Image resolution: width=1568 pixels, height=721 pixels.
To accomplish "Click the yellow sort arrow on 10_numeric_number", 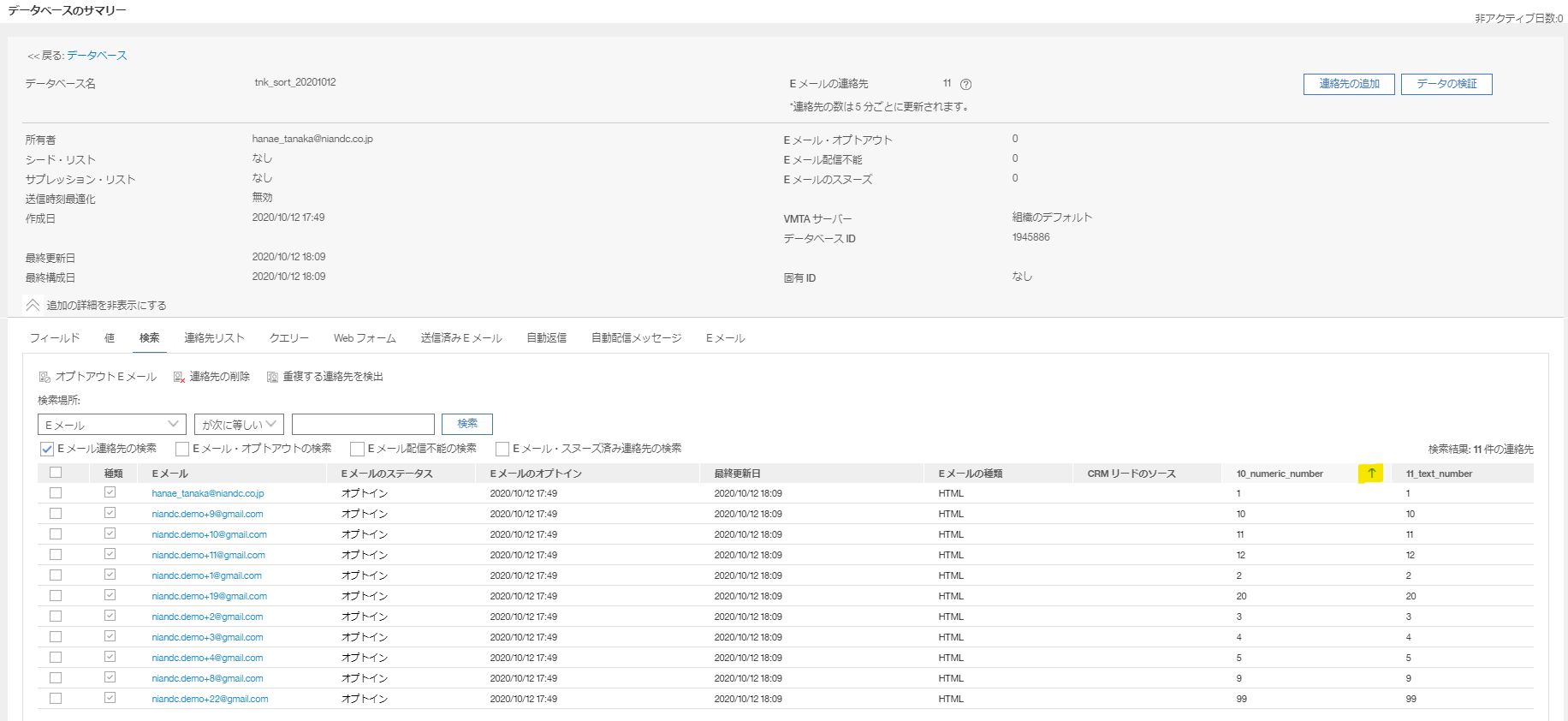I will [1370, 474].
